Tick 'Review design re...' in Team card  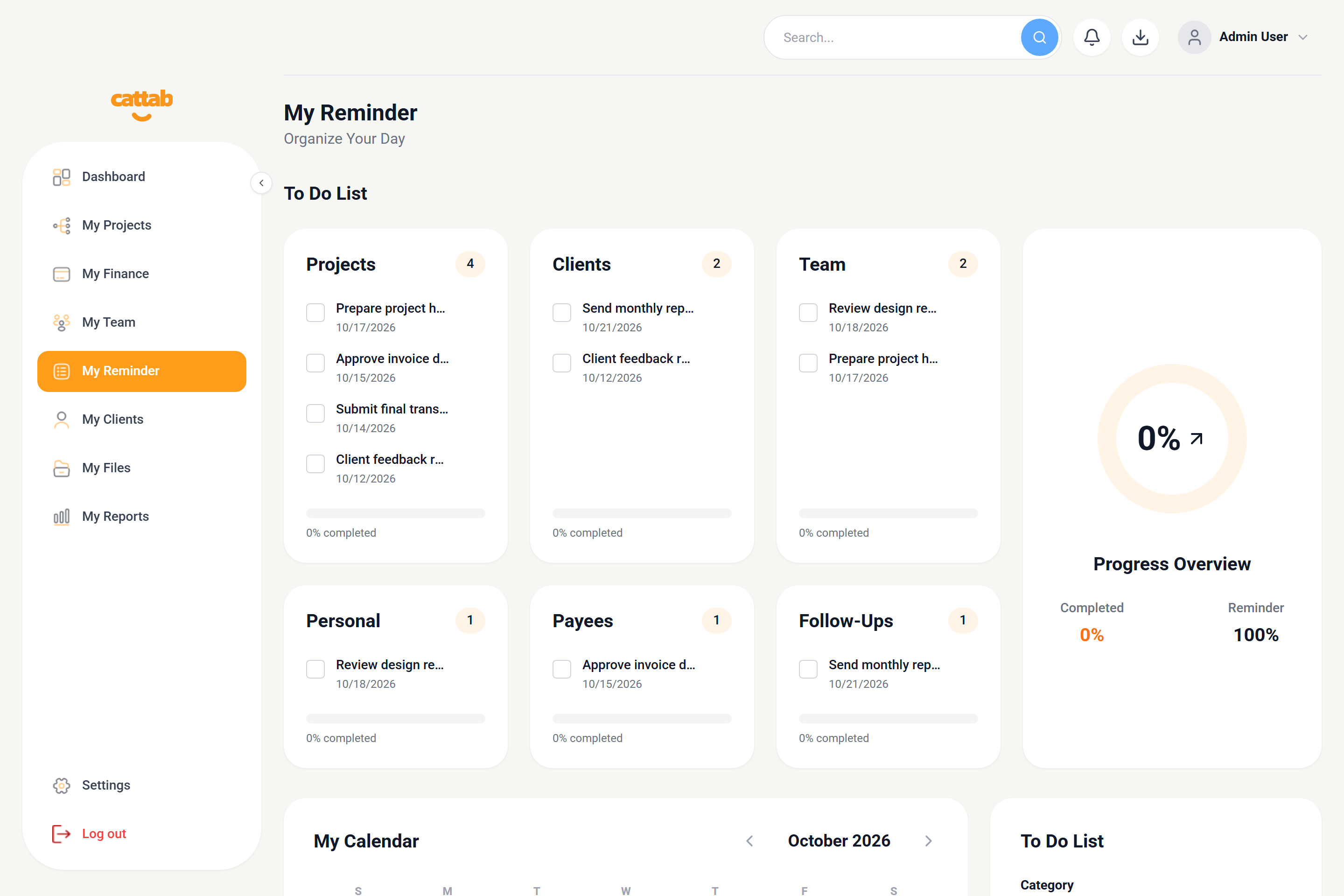pos(808,313)
